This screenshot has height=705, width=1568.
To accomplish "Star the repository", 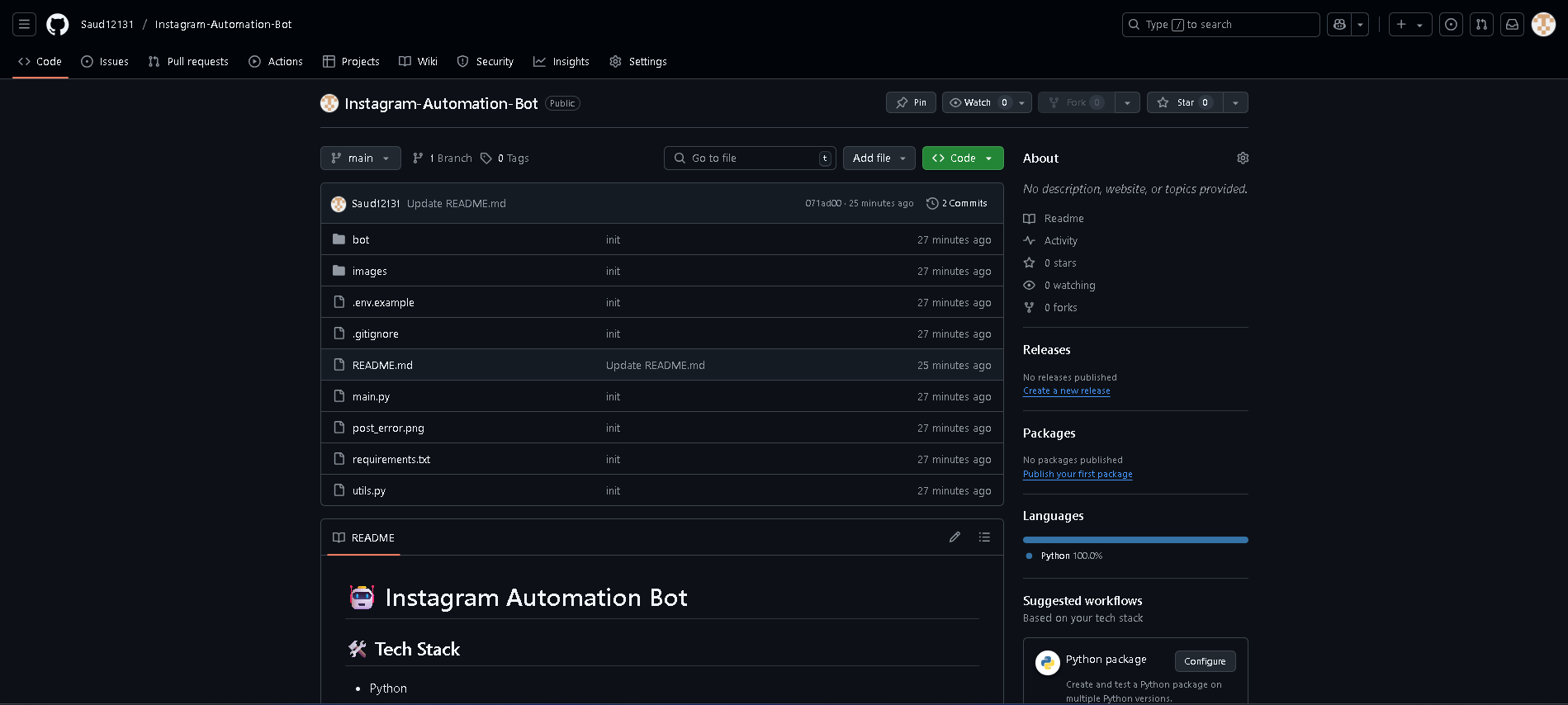I will click(x=1185, y=102).
